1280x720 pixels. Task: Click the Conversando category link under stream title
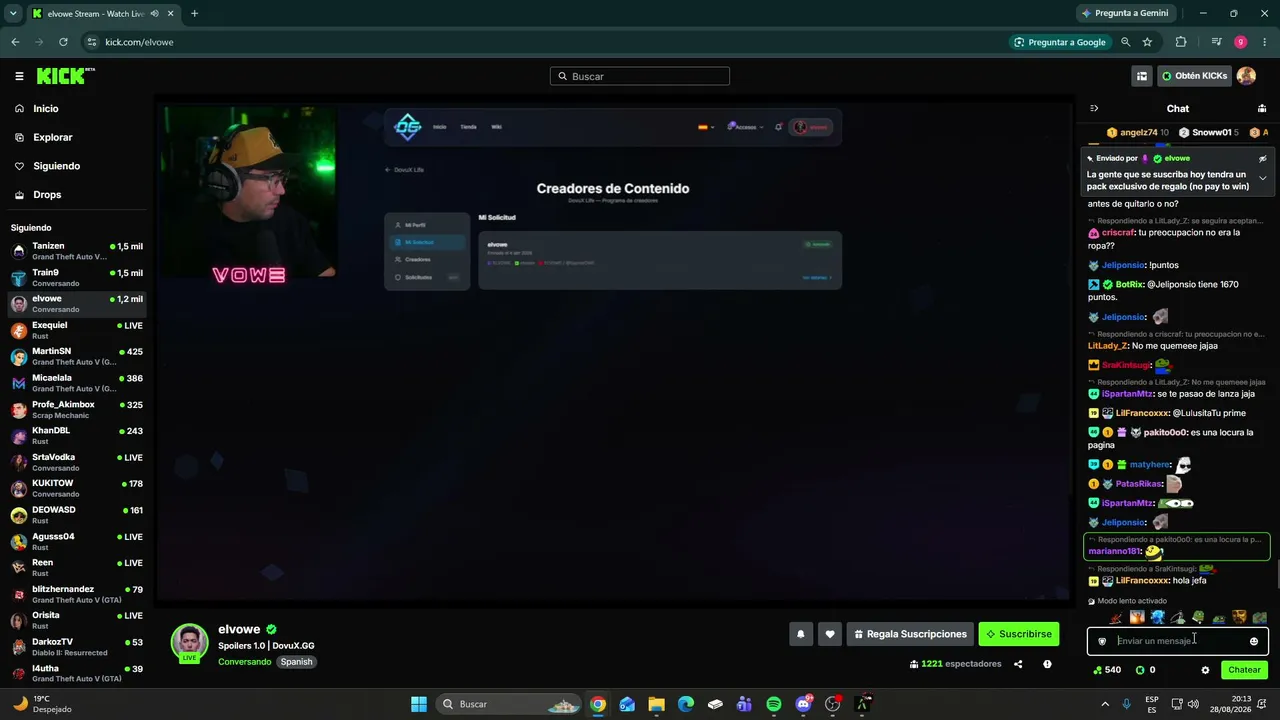244,662
